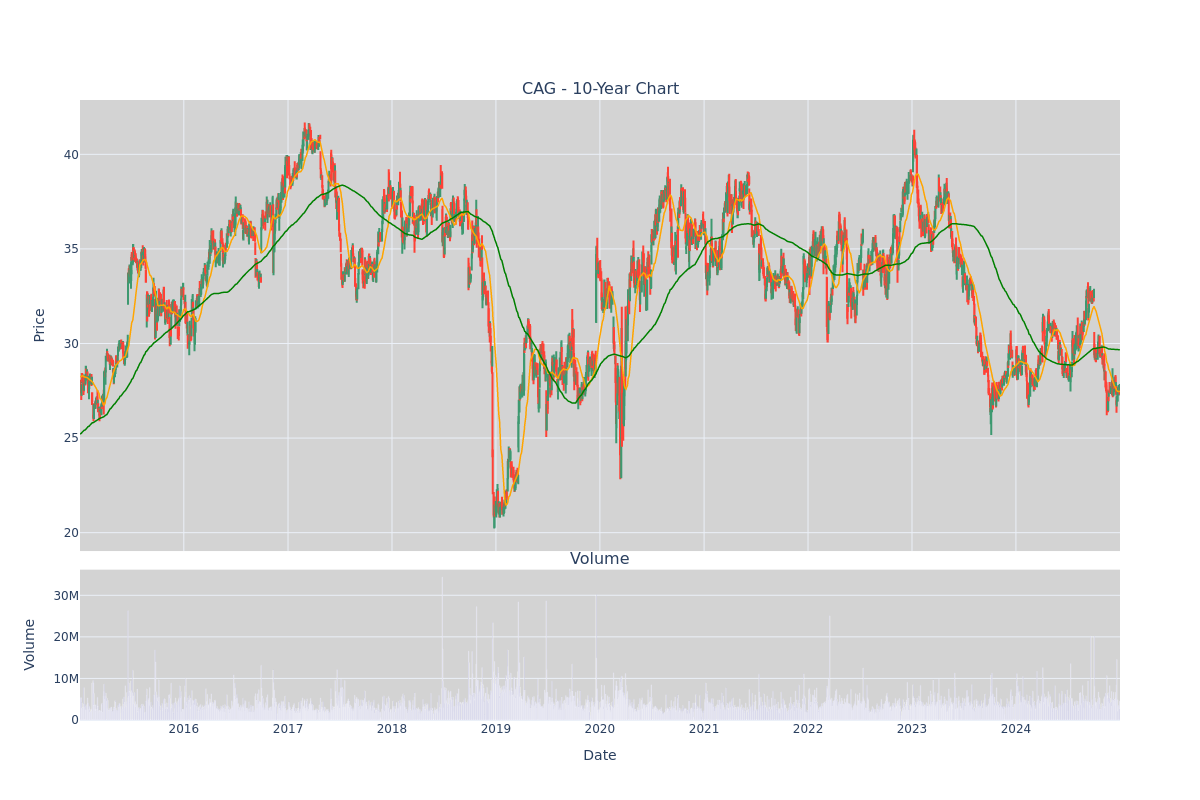
Task: Click price axis tick label "25"
Action: coord(71,438)
